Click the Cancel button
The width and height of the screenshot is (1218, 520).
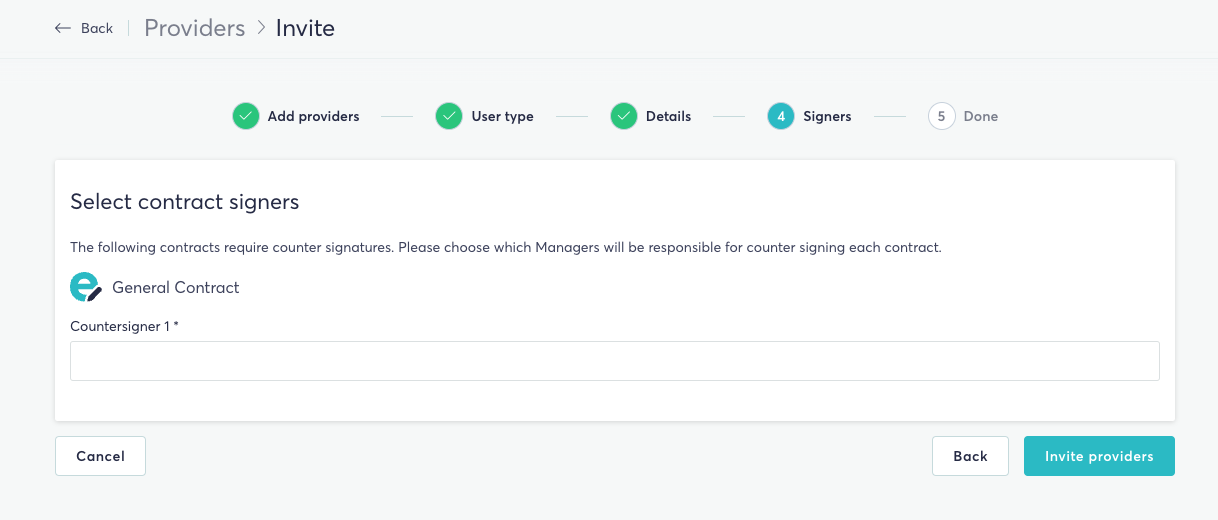[100, 456]
